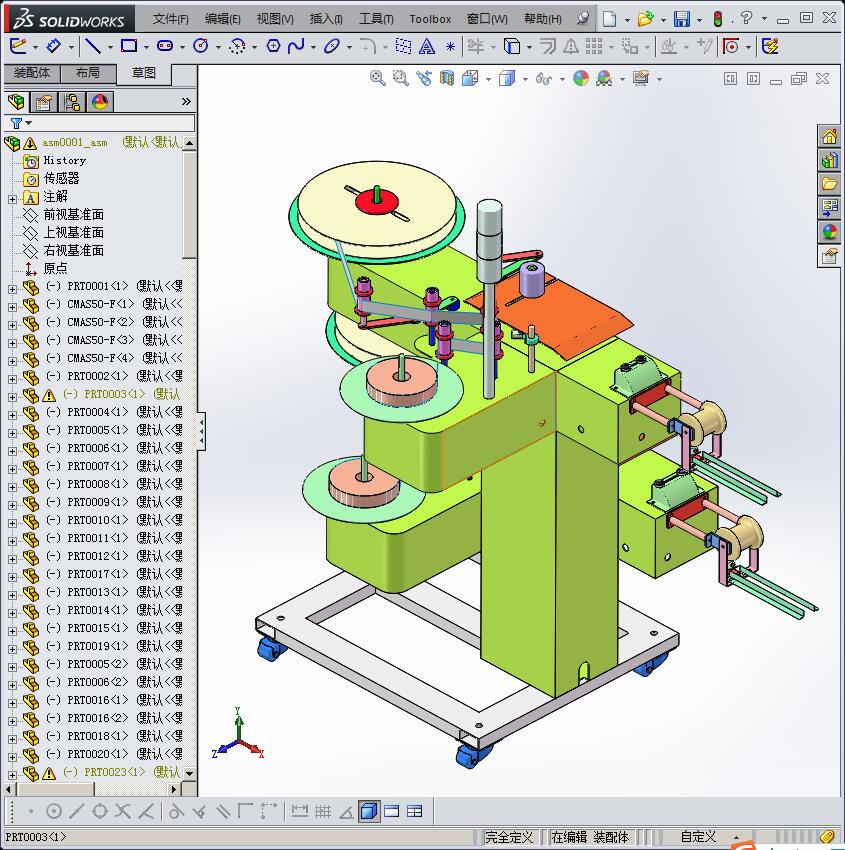This screenshot has height=850, width=845.
Task: Open the Line tool dropdown arrow
Action: point(110,47)
